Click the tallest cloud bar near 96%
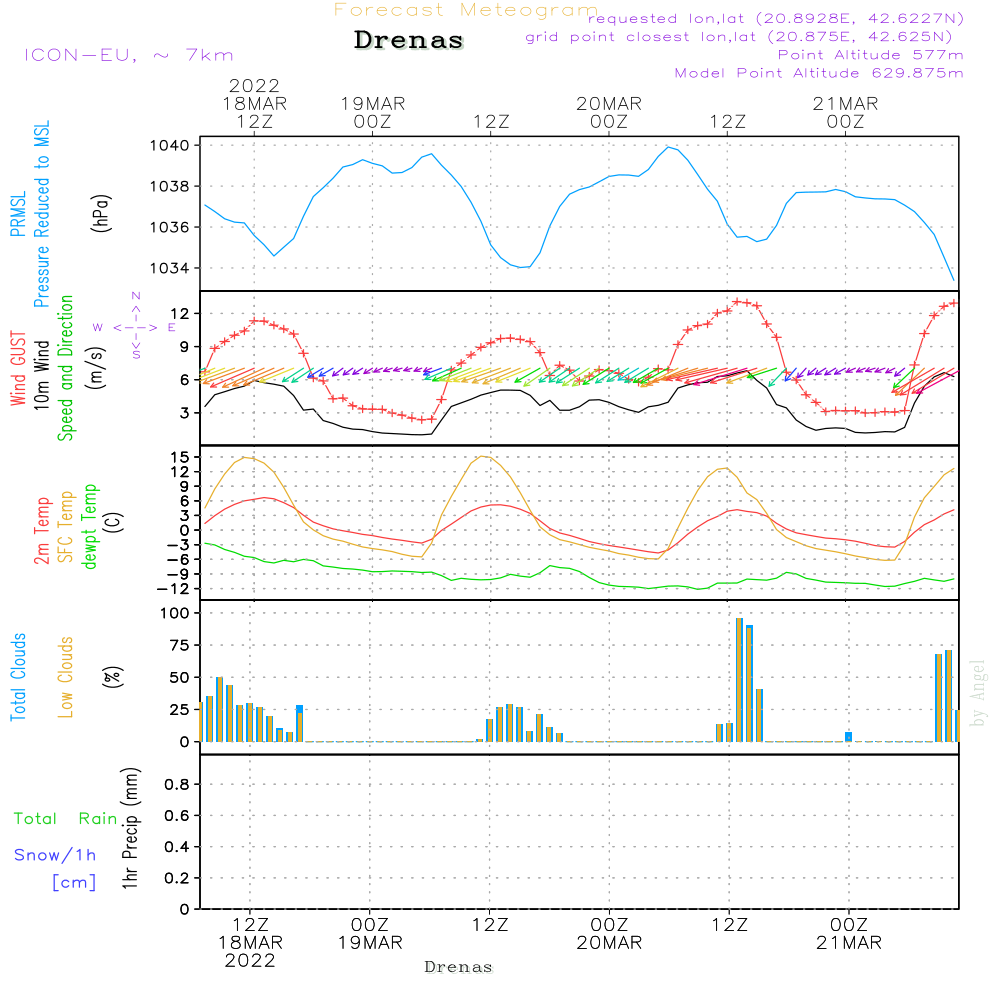This screenshot has height=1000, width=1000. (739, 680)
